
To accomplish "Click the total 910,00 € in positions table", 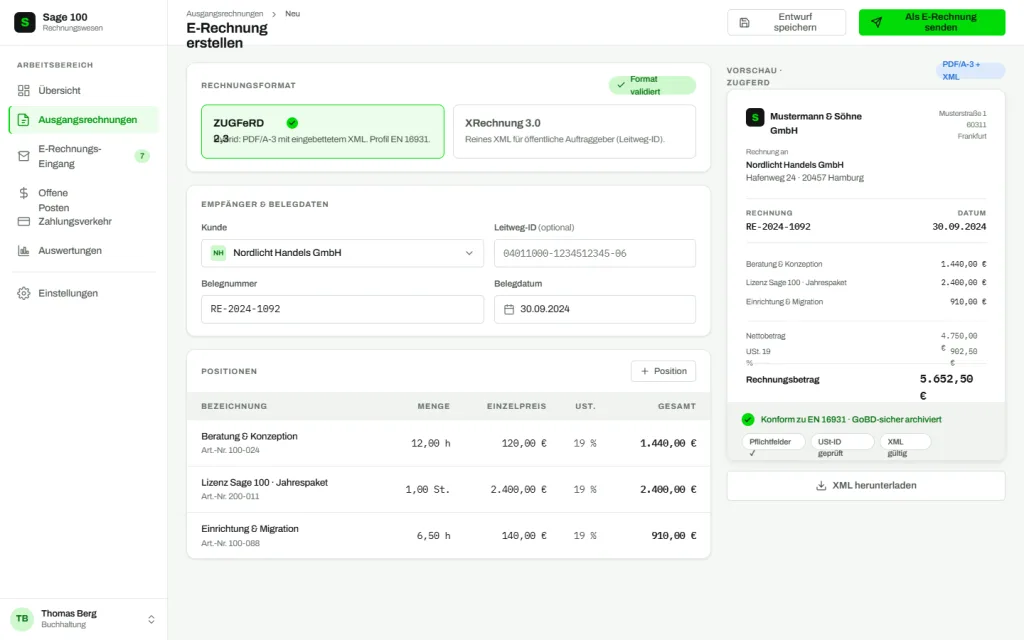I will pos(673,536).
